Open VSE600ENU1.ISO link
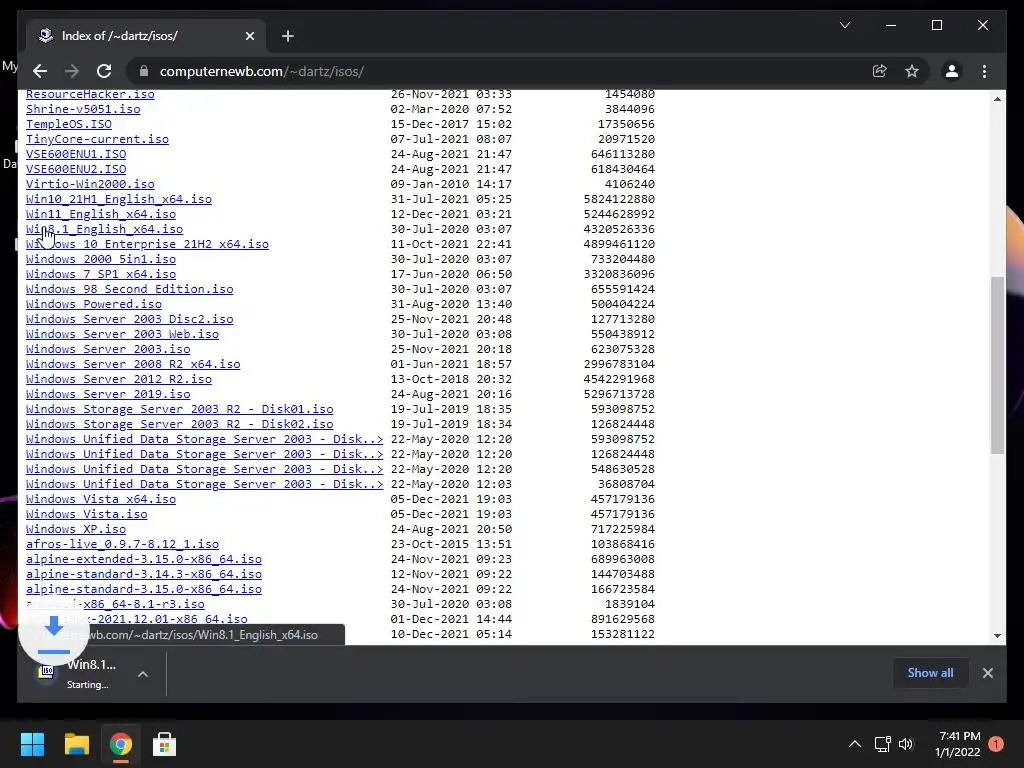This screenshot has width=1024, height=768. (76, 154)
